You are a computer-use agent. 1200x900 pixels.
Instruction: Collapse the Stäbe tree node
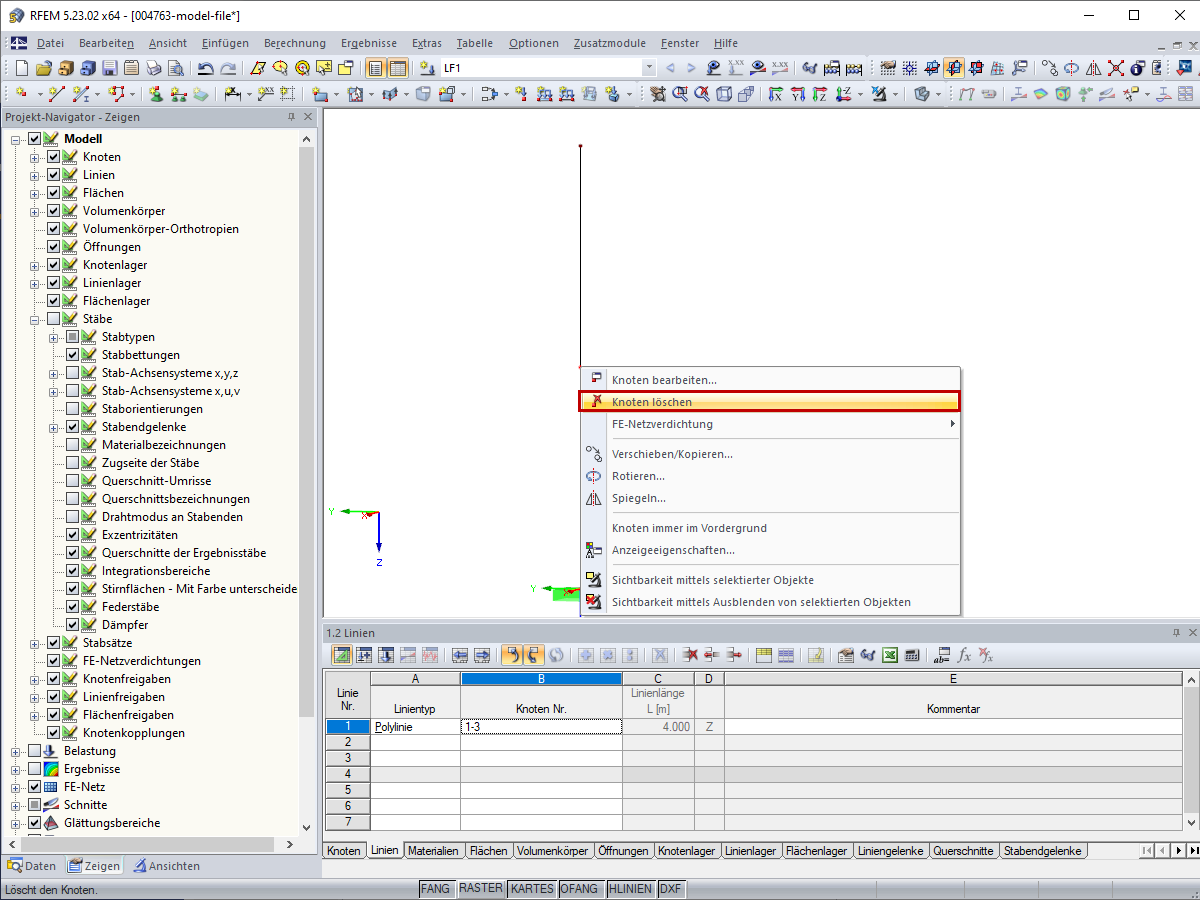point(35,319)
